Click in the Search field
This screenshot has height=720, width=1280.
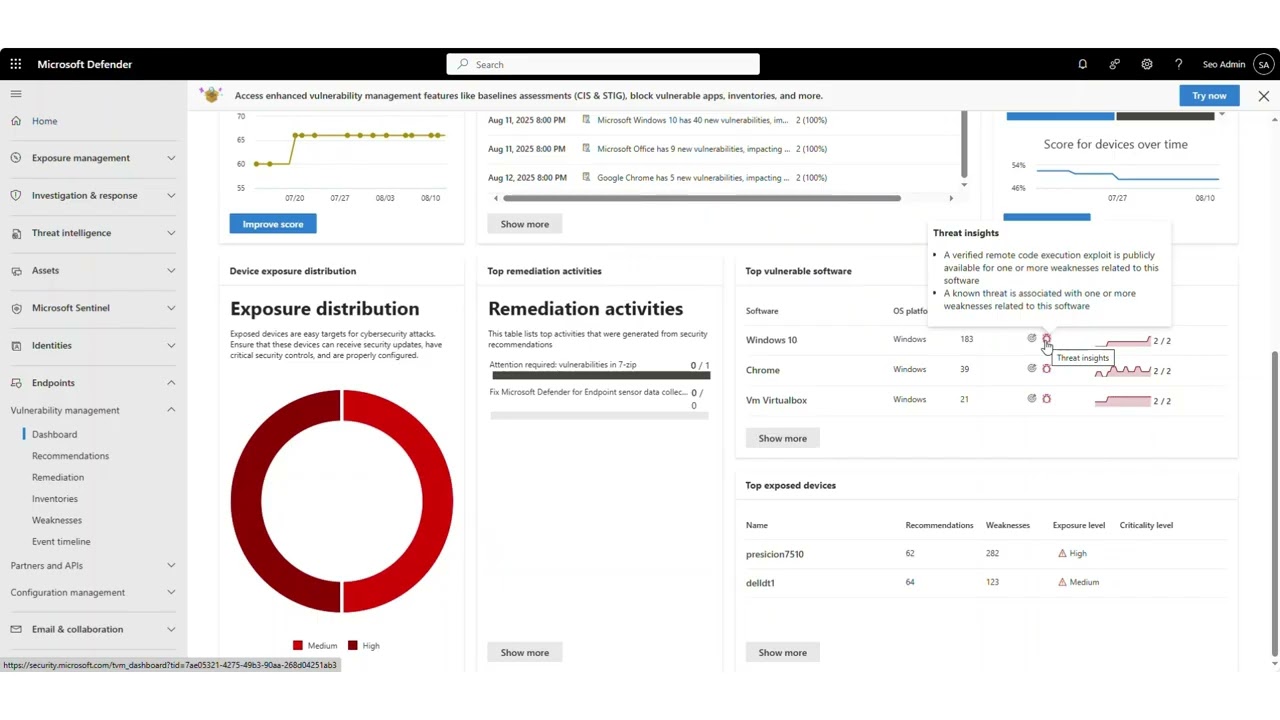[x=603, y=64]
